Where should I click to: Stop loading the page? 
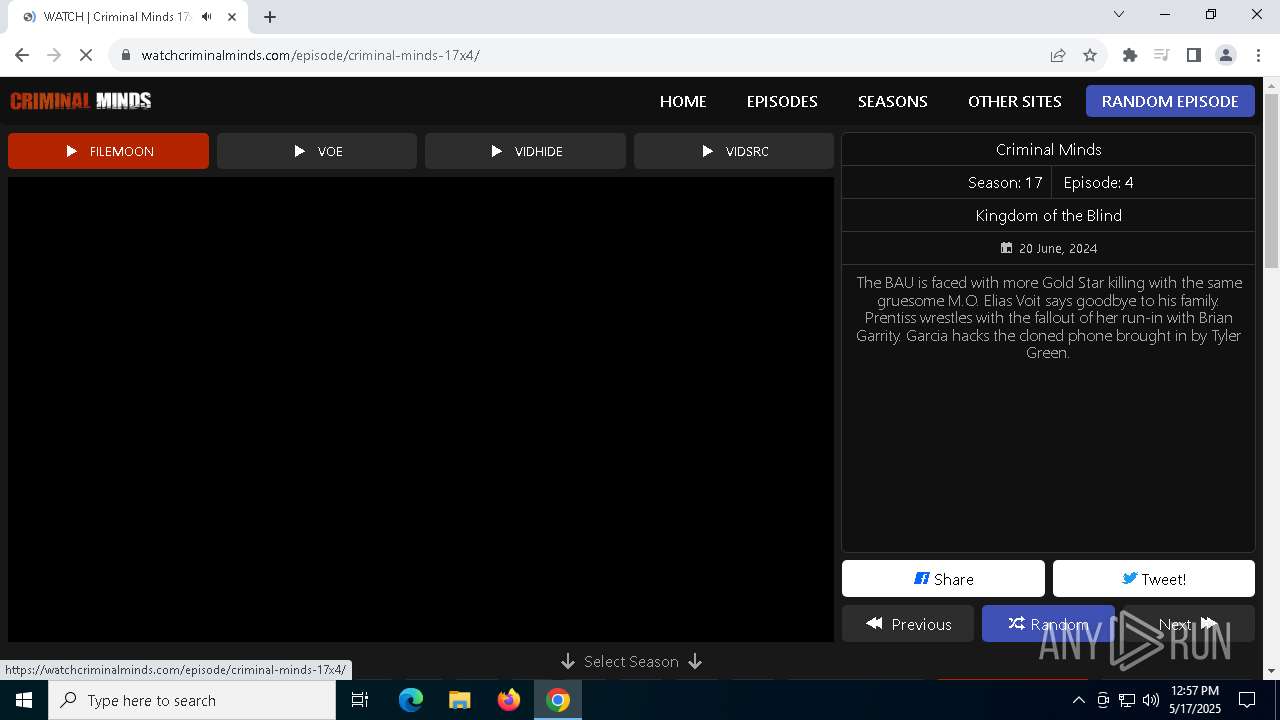[x=86, y=55]
